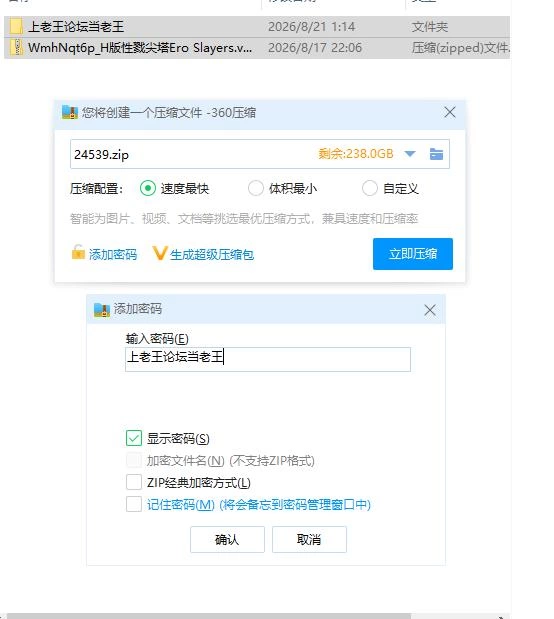Click the 压缩(zipped)文件 type cell
This screenshot has width=554, height=619.
460,48
